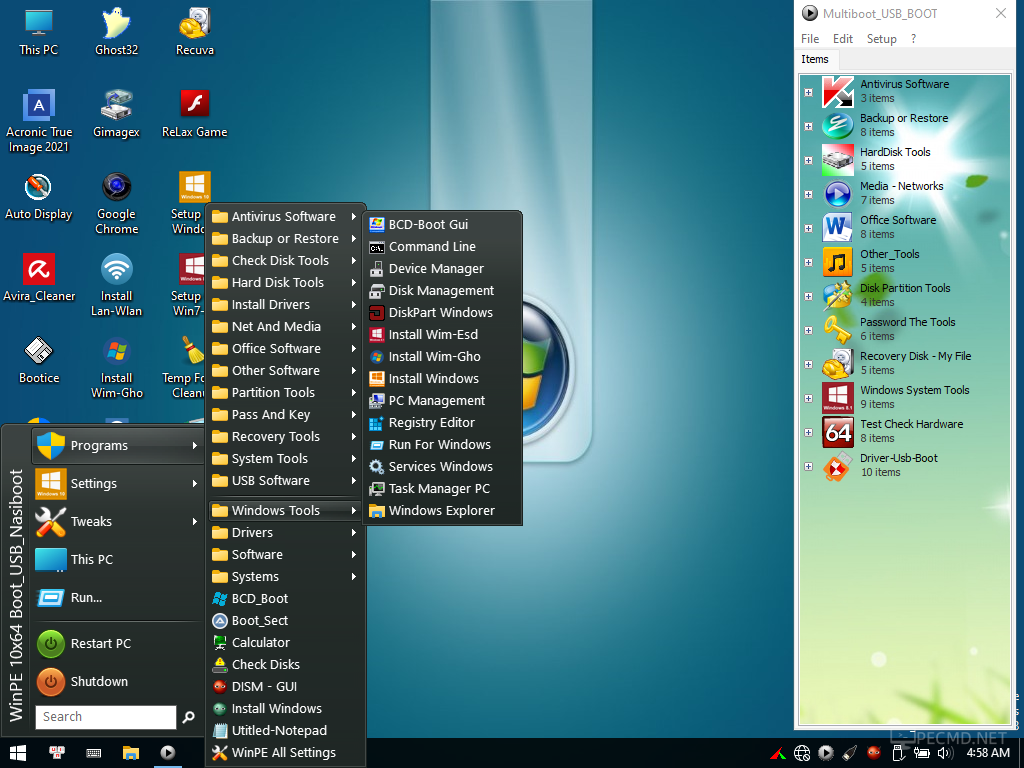This screenshot has height=768, width=1024.
Task: Expand Media - Networks tree node
Action: [x=808, y=194]
